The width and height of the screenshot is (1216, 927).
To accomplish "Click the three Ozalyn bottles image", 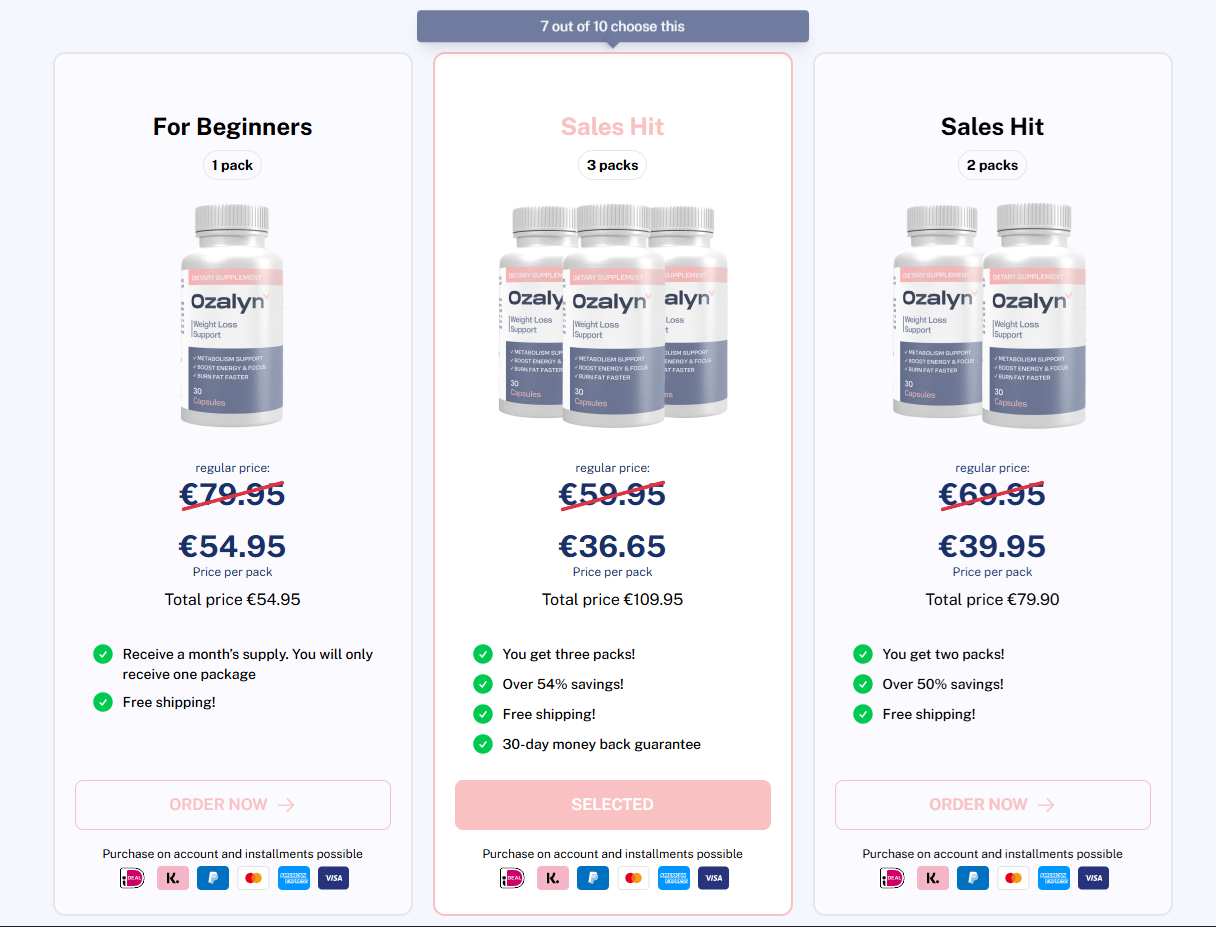I will pyautogui.click(x=613, y=315).
